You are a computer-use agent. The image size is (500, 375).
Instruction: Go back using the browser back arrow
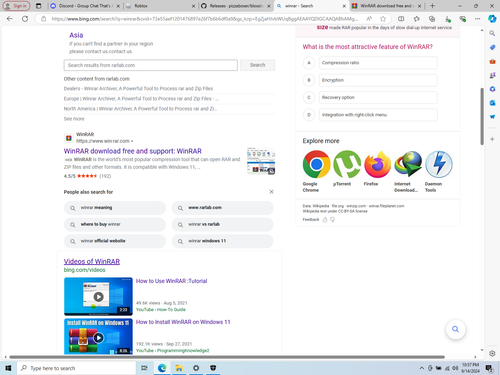(x=10, y=19)
